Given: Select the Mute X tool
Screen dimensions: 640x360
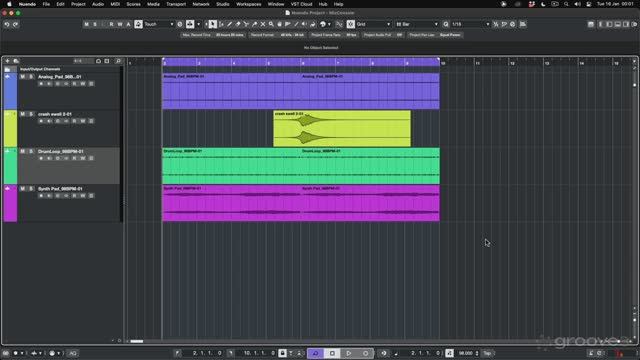Looking at the screenshot, I should [x=263, y=24].
